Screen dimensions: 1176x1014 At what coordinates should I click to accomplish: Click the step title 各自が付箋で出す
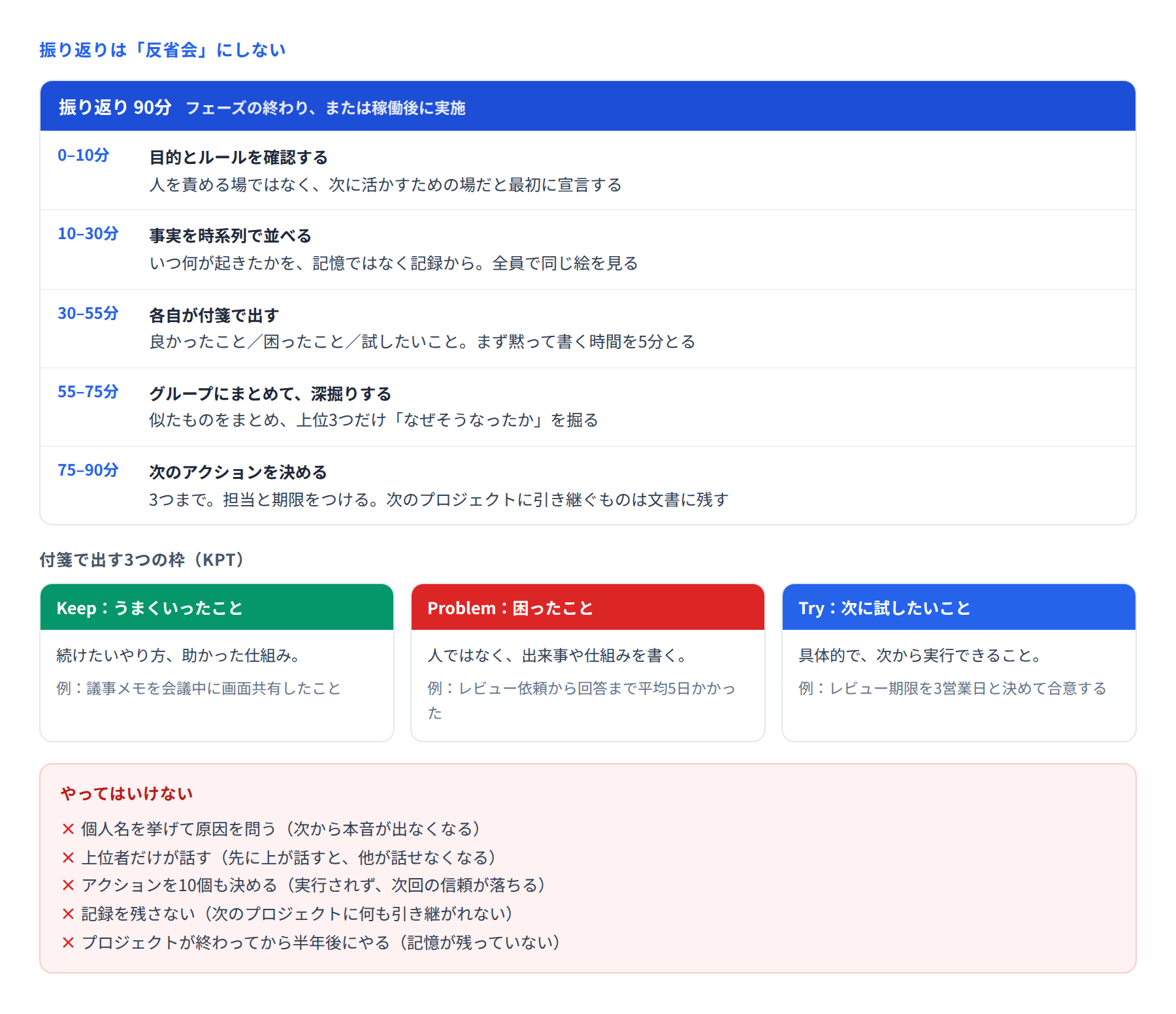214,316
